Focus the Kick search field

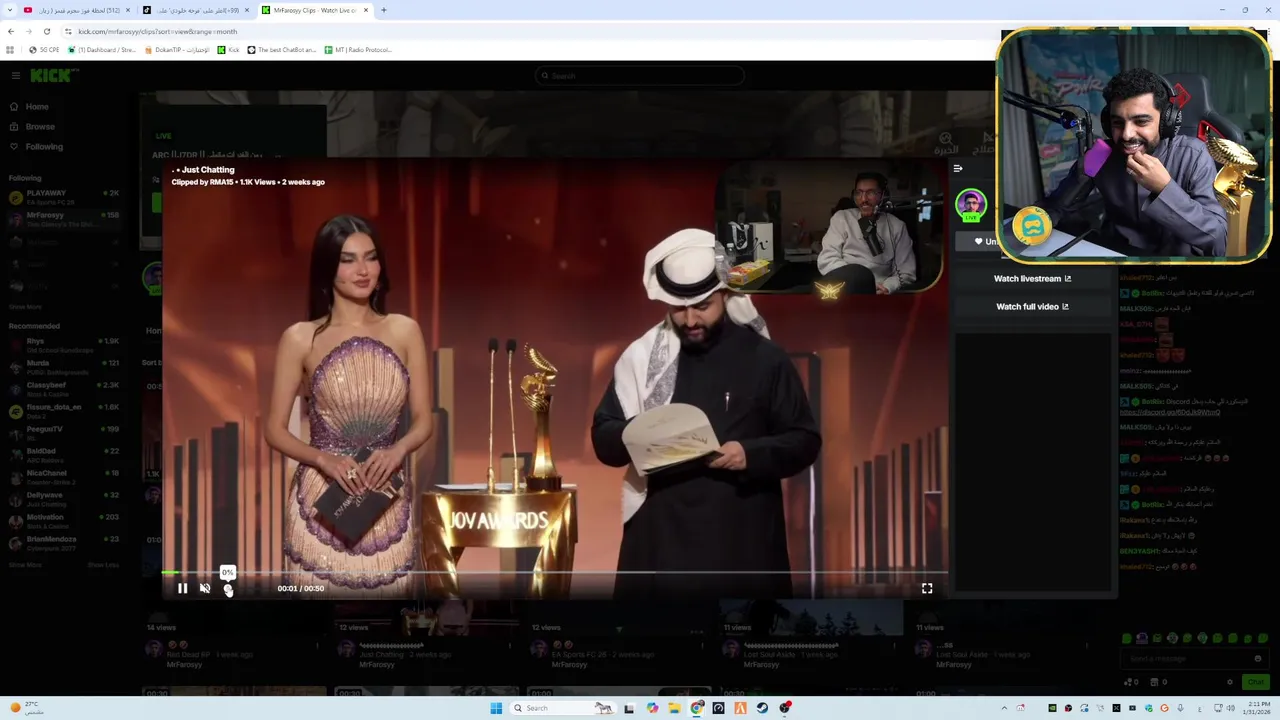coord(640,76)
